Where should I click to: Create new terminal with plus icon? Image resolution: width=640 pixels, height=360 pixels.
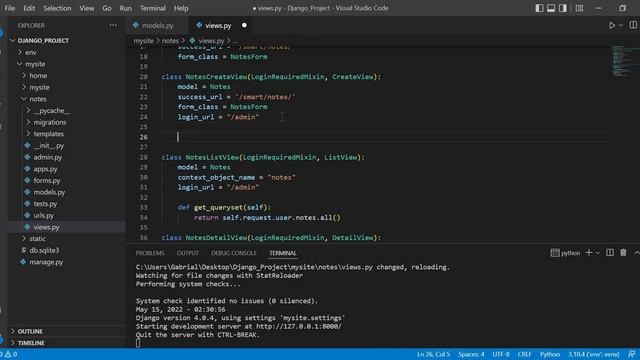589,253
